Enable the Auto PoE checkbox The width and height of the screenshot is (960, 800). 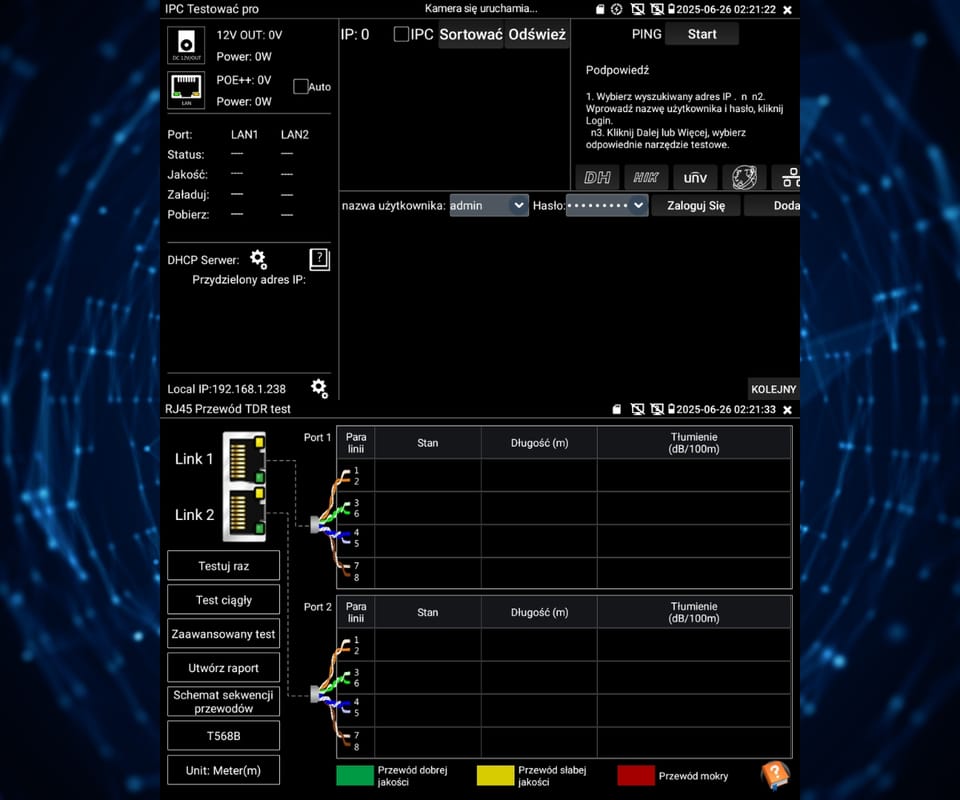300,87
